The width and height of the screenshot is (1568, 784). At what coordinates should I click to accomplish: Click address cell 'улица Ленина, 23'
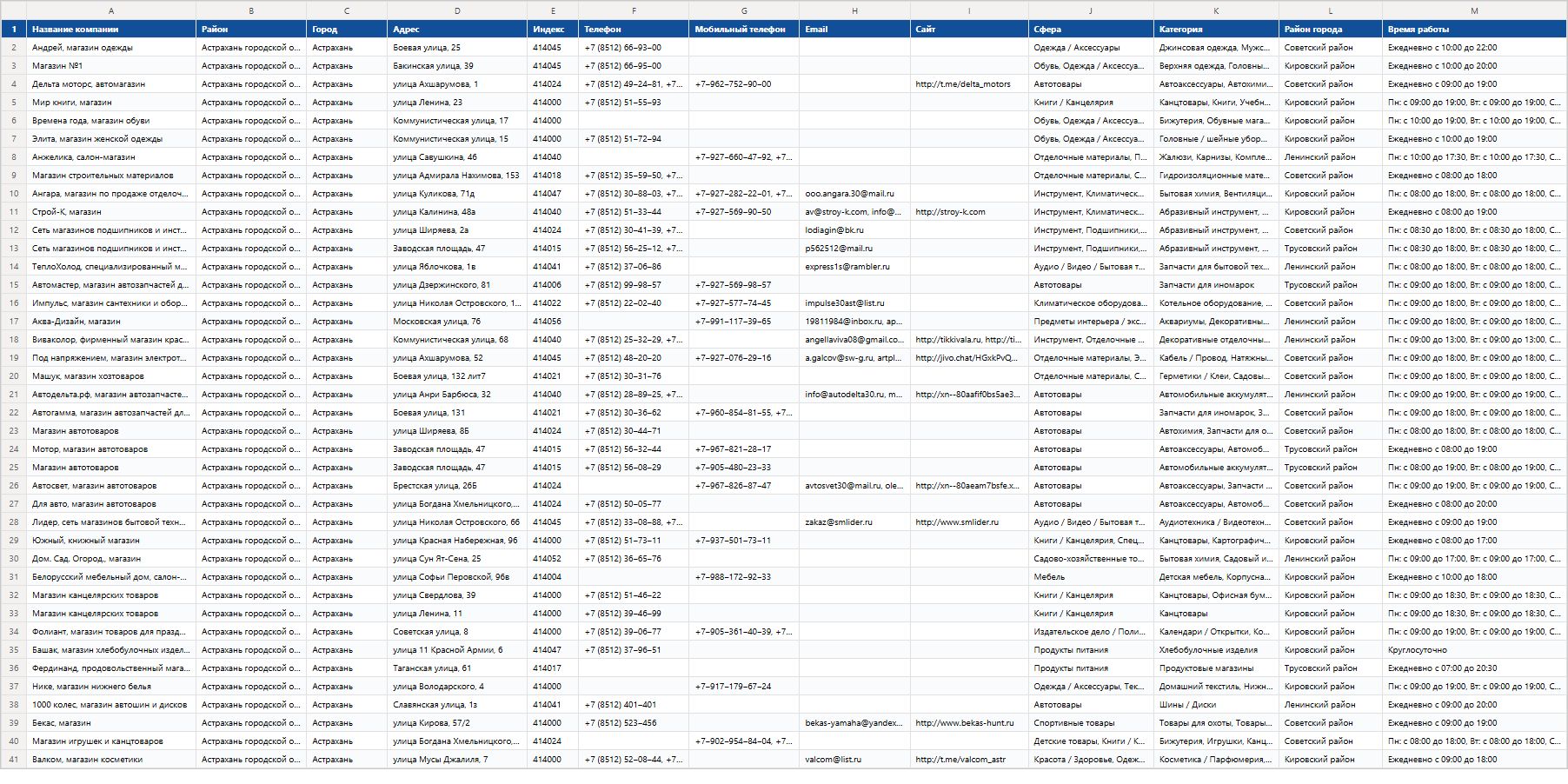457,103
